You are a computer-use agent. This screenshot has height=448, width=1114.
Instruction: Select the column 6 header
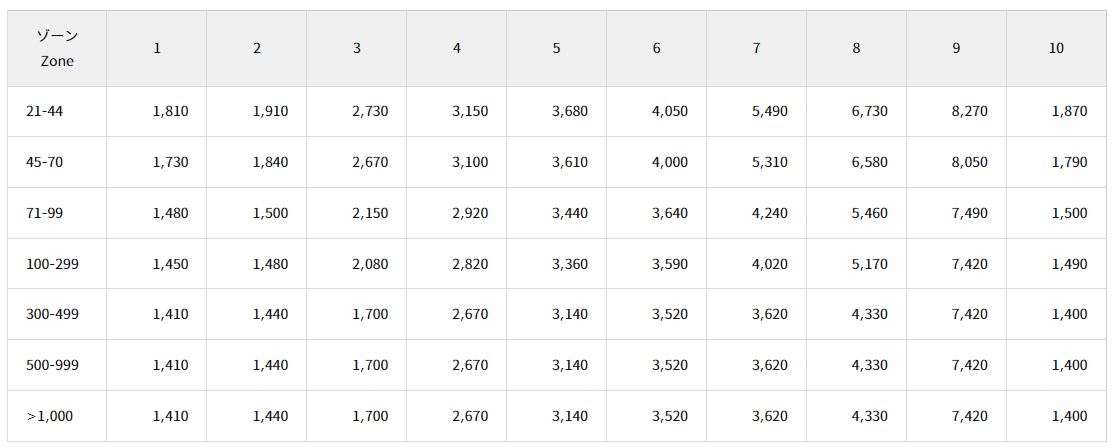(x=656, y=48)
